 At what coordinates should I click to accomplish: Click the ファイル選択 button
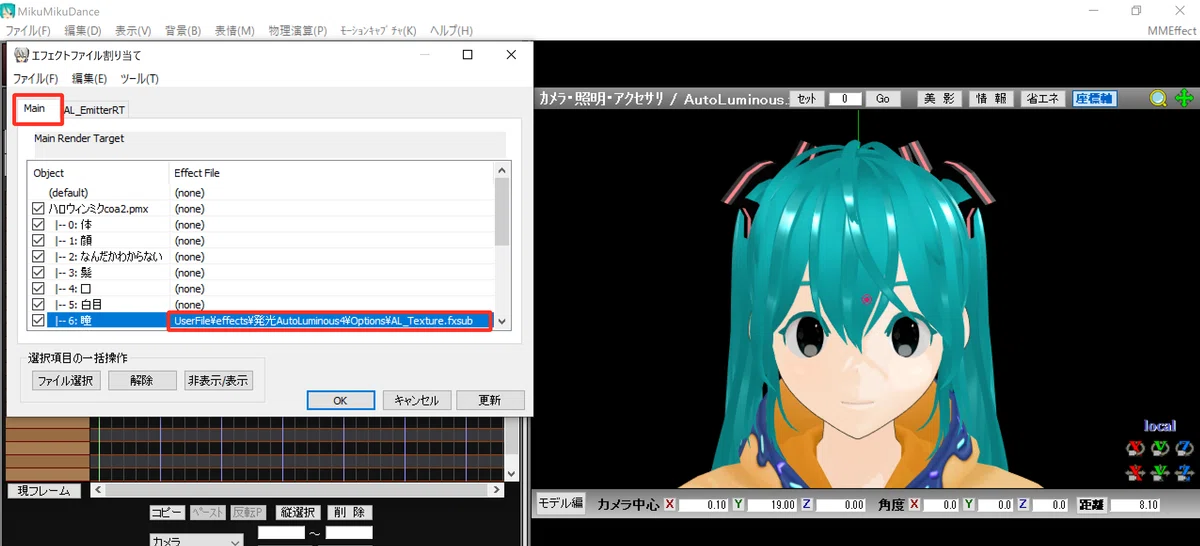click(64, 380)
